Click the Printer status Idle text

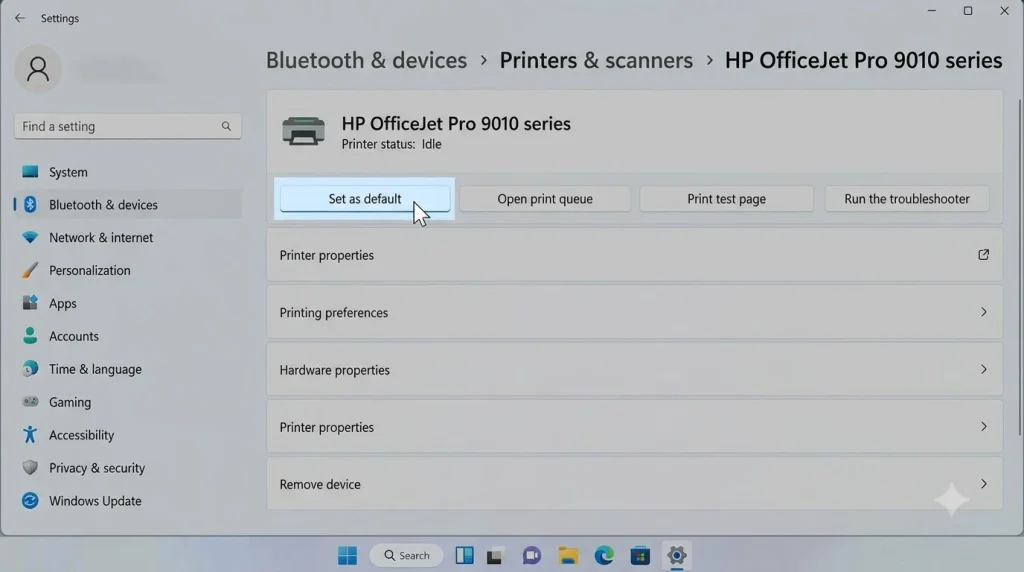(x=392, y=144)
